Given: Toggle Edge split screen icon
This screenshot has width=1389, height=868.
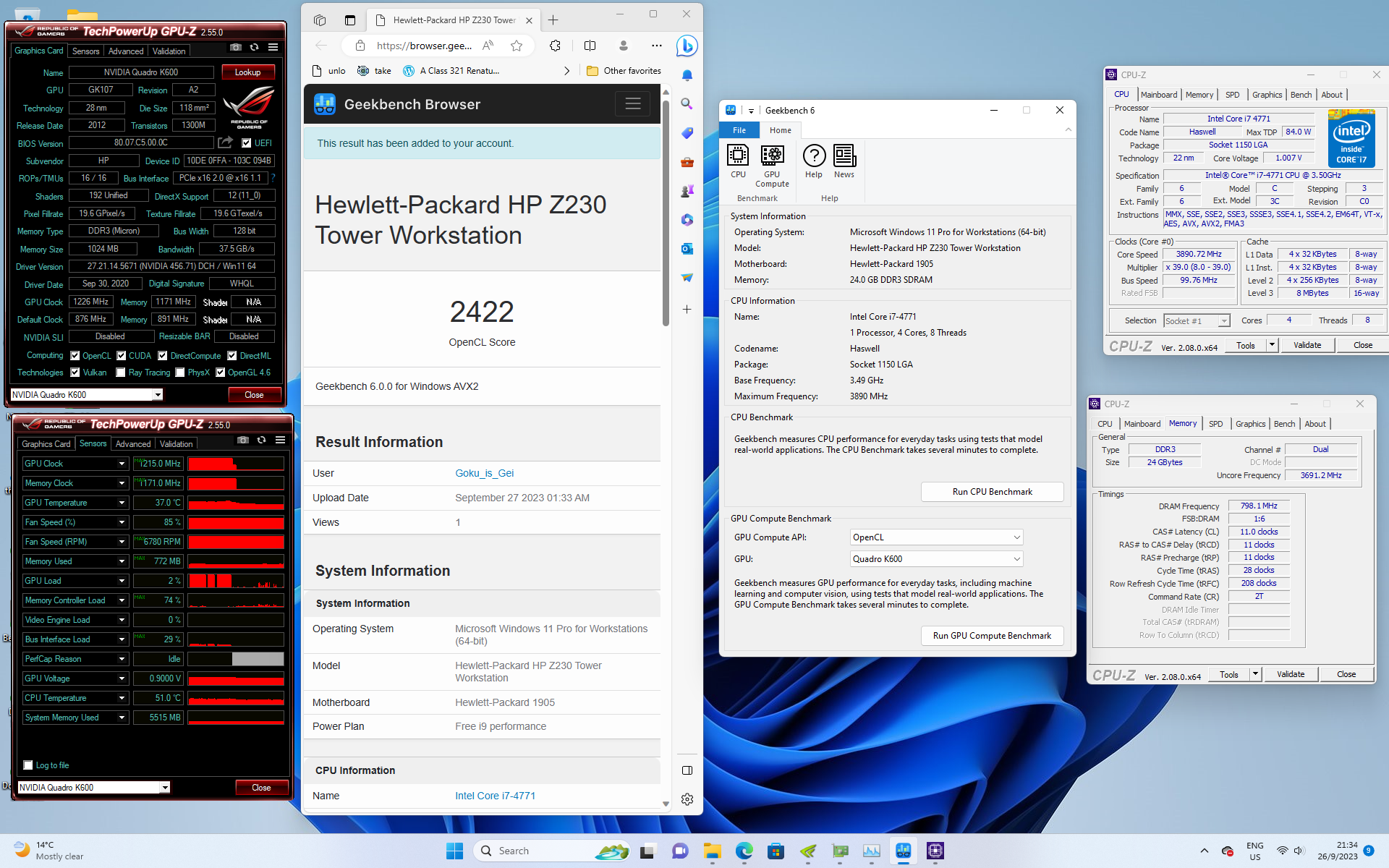Looking at the screenshot, I should coord(590,46).
